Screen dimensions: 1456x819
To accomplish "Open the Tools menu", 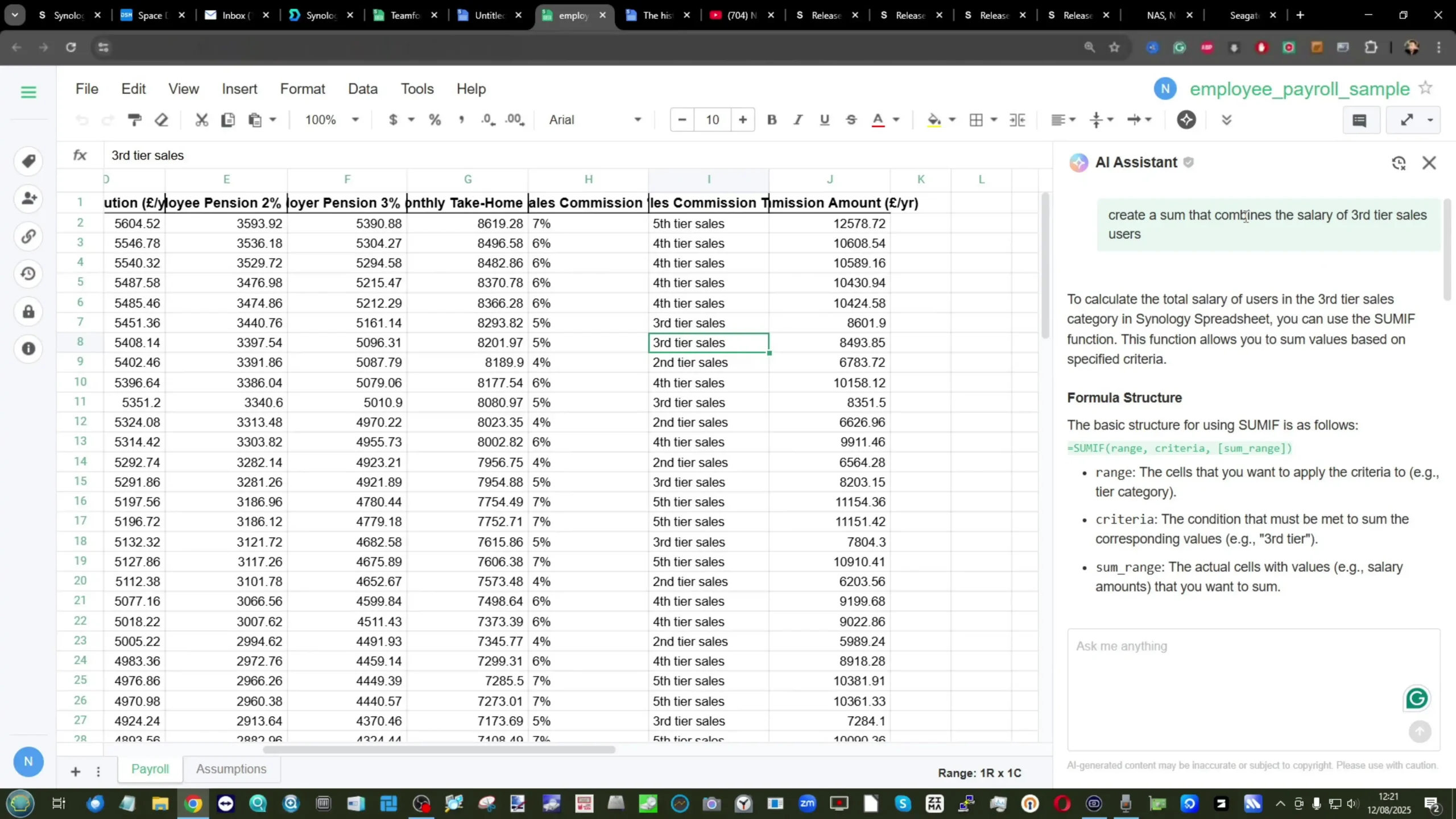I will [417, 89].
